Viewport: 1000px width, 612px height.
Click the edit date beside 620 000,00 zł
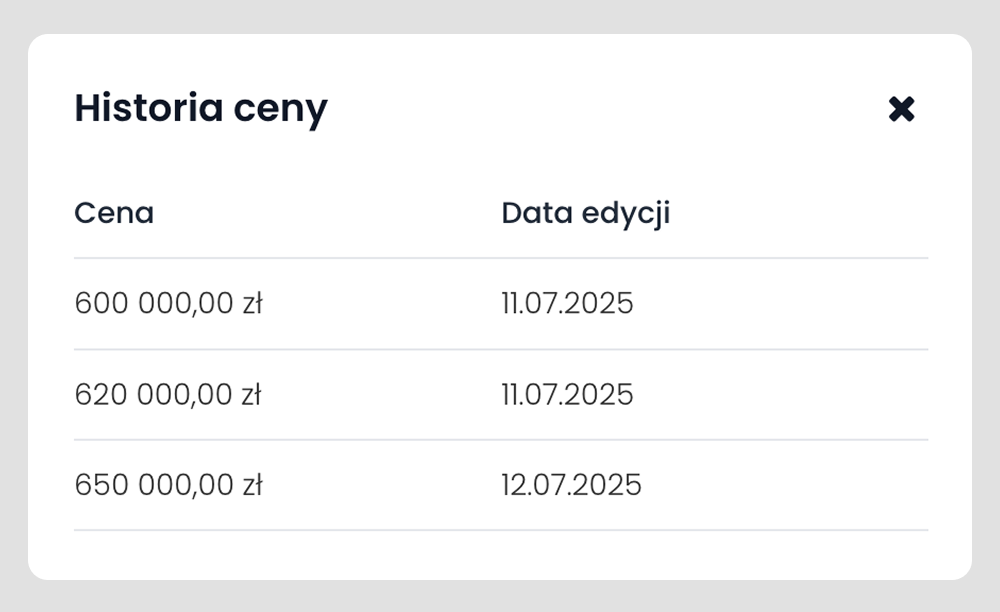click(x=567, y=394)
